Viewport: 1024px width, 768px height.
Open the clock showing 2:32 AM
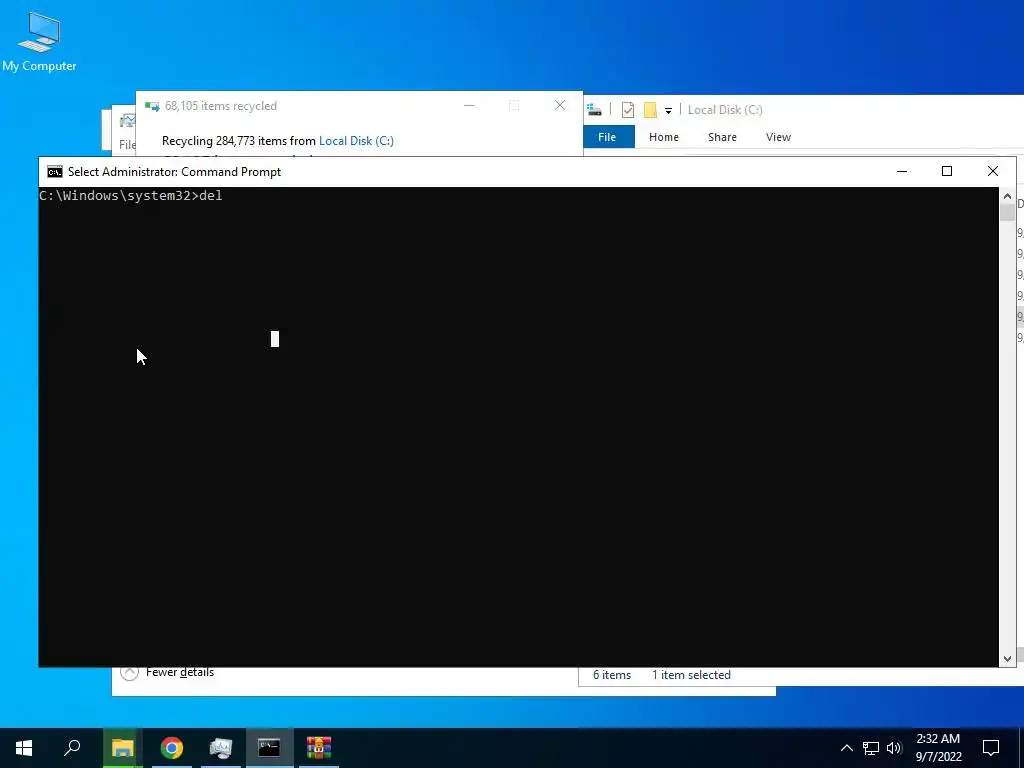point(938,748)
